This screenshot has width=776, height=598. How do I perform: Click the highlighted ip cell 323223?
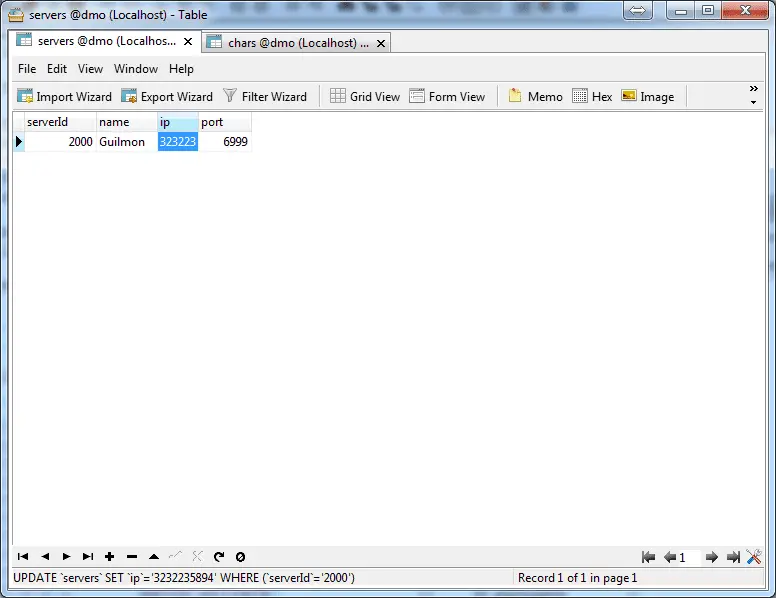(178, 142)
